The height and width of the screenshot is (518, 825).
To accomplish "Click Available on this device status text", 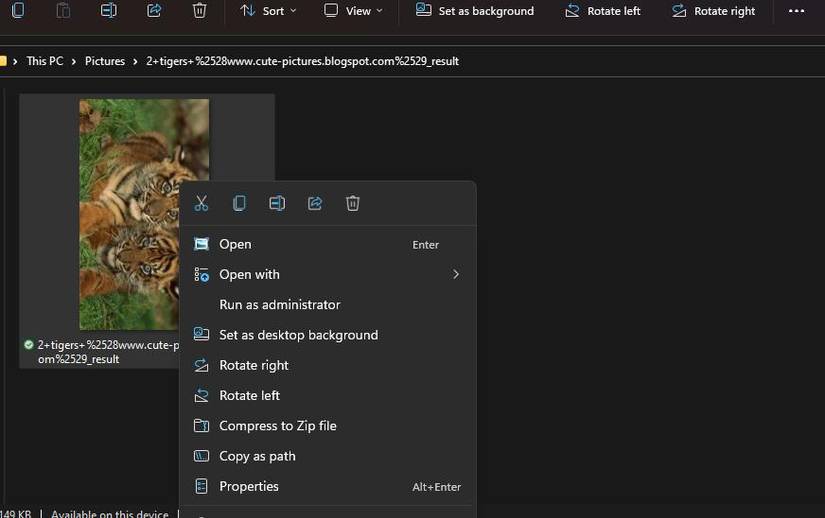I will click(x=110, y=513).
